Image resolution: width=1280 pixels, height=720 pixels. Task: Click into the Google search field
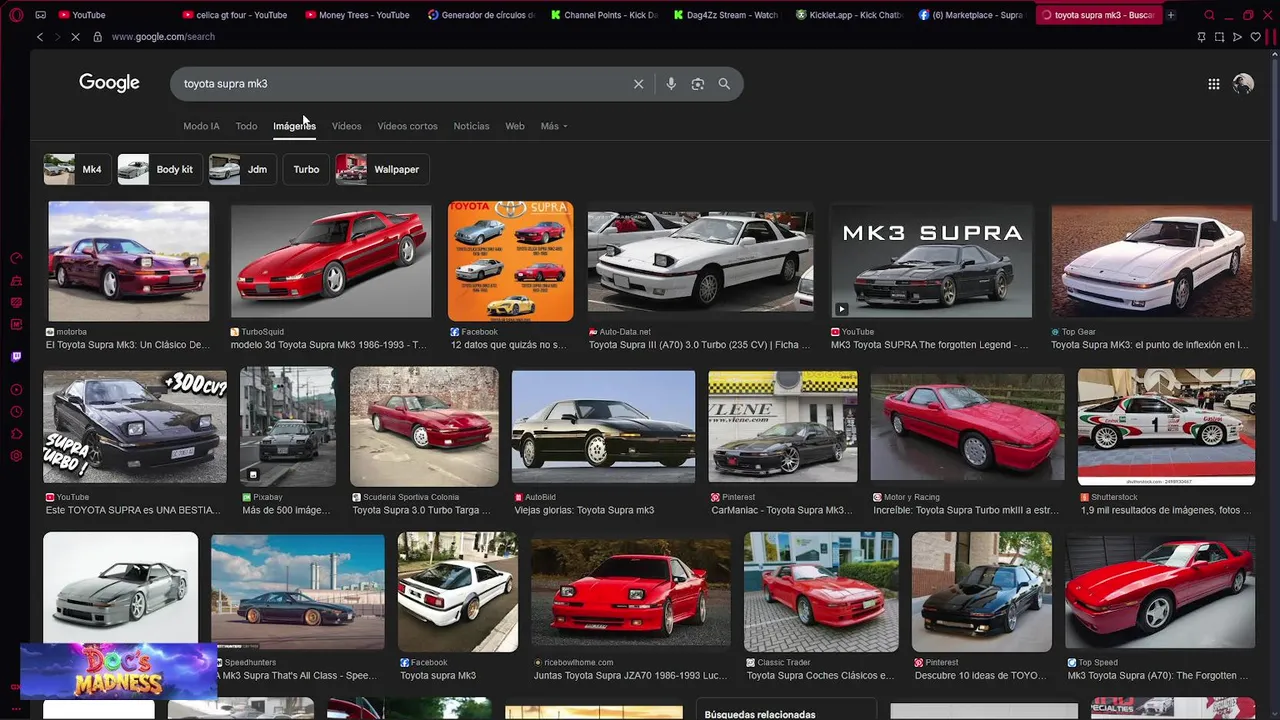pos(400,84)
